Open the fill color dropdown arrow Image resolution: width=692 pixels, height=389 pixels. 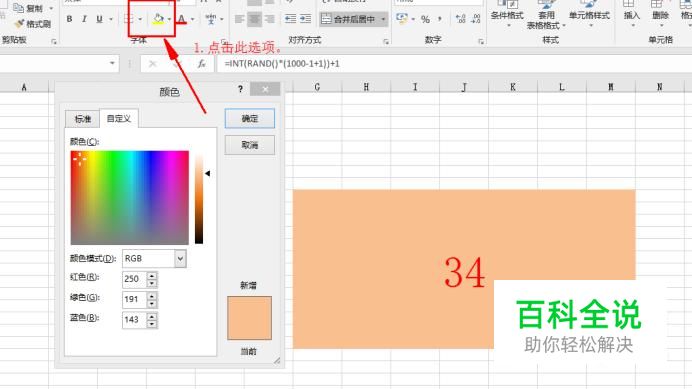(169, 19)
